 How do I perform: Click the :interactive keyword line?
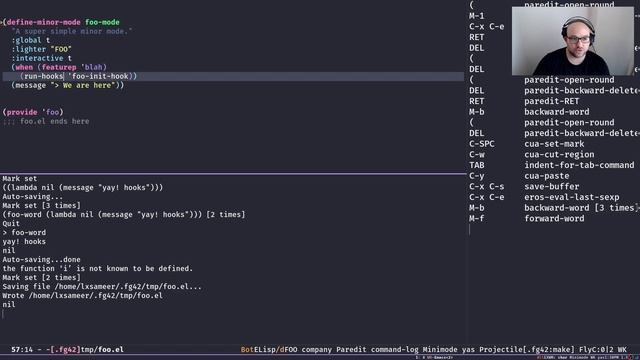click(x=41, y=58)
